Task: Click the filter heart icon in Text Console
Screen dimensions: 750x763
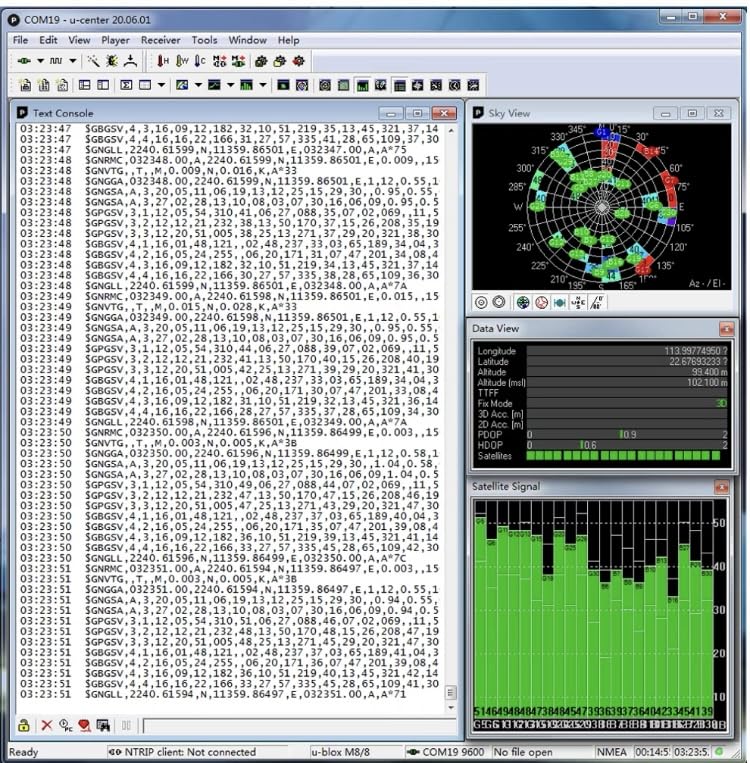Action: click(84, 726)
